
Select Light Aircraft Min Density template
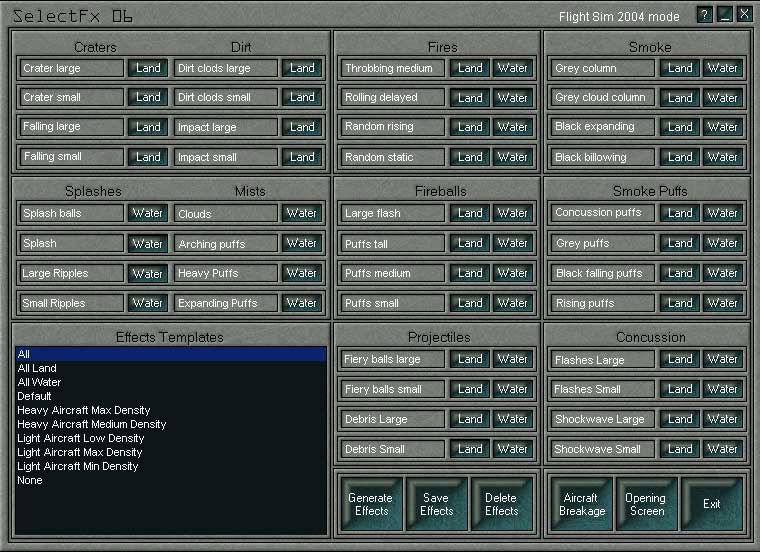point(171,466)
